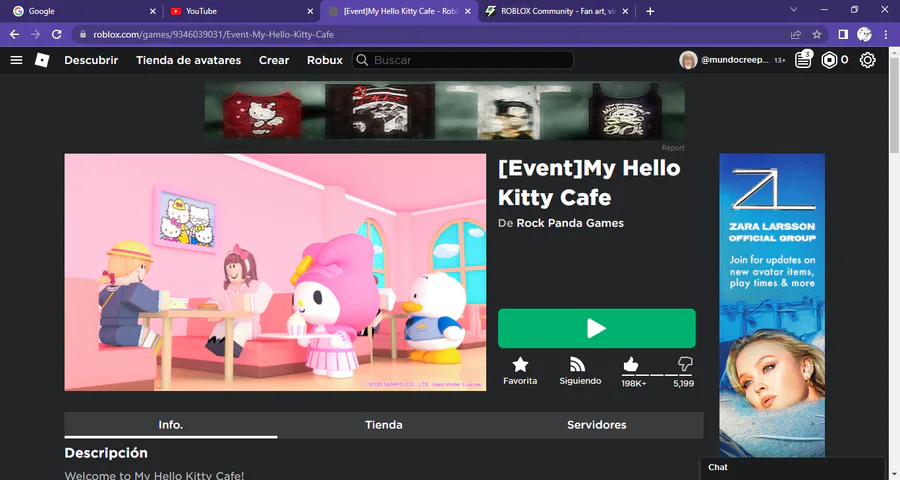Open the notifications icon with badge
The image size is (900, 480).
pyautogui.click(x=803, y=59)
